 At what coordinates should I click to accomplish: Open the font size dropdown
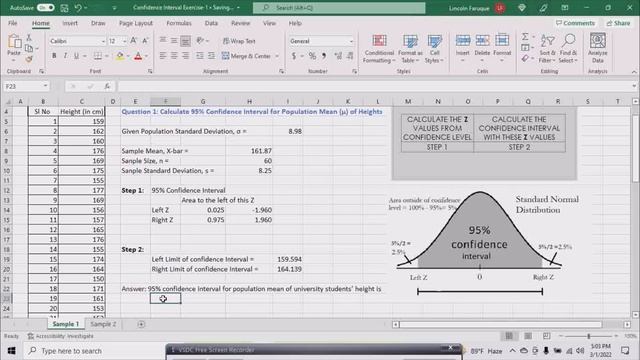[124, 41]
